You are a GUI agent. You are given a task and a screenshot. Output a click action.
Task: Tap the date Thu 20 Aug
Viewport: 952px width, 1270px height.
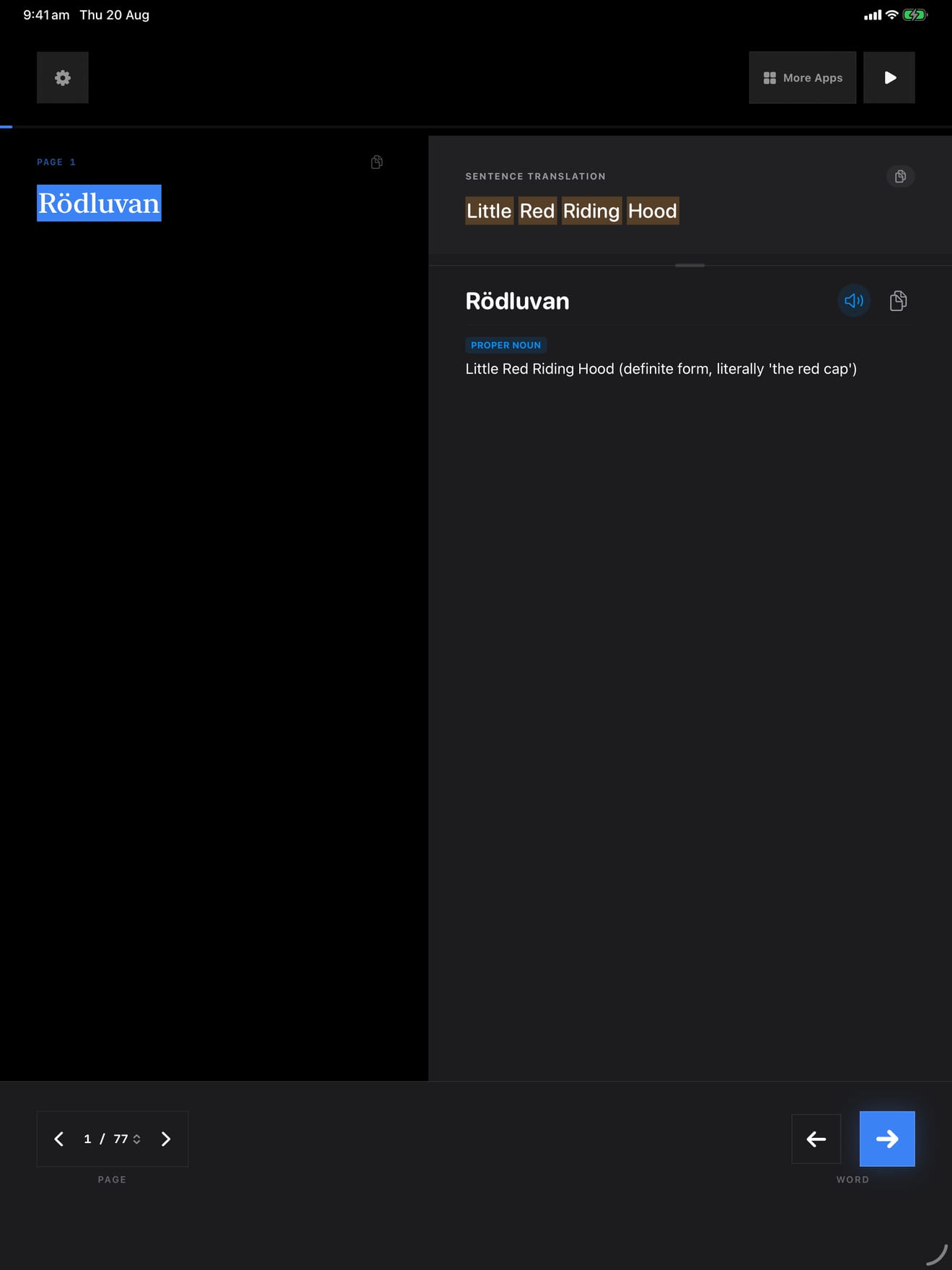[114, 15]
